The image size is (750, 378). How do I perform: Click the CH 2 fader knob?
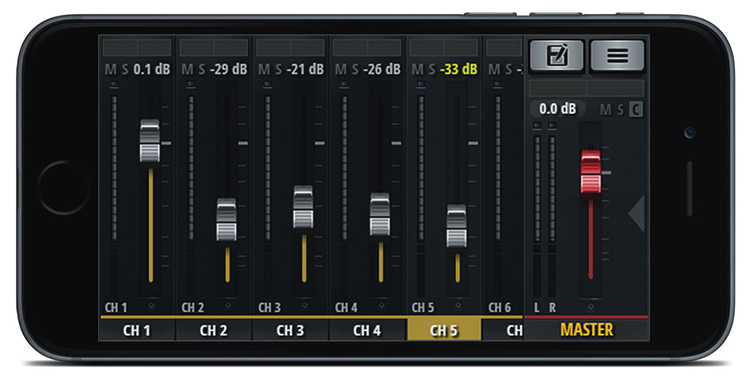pyautogui.click(x=226, y=220)
